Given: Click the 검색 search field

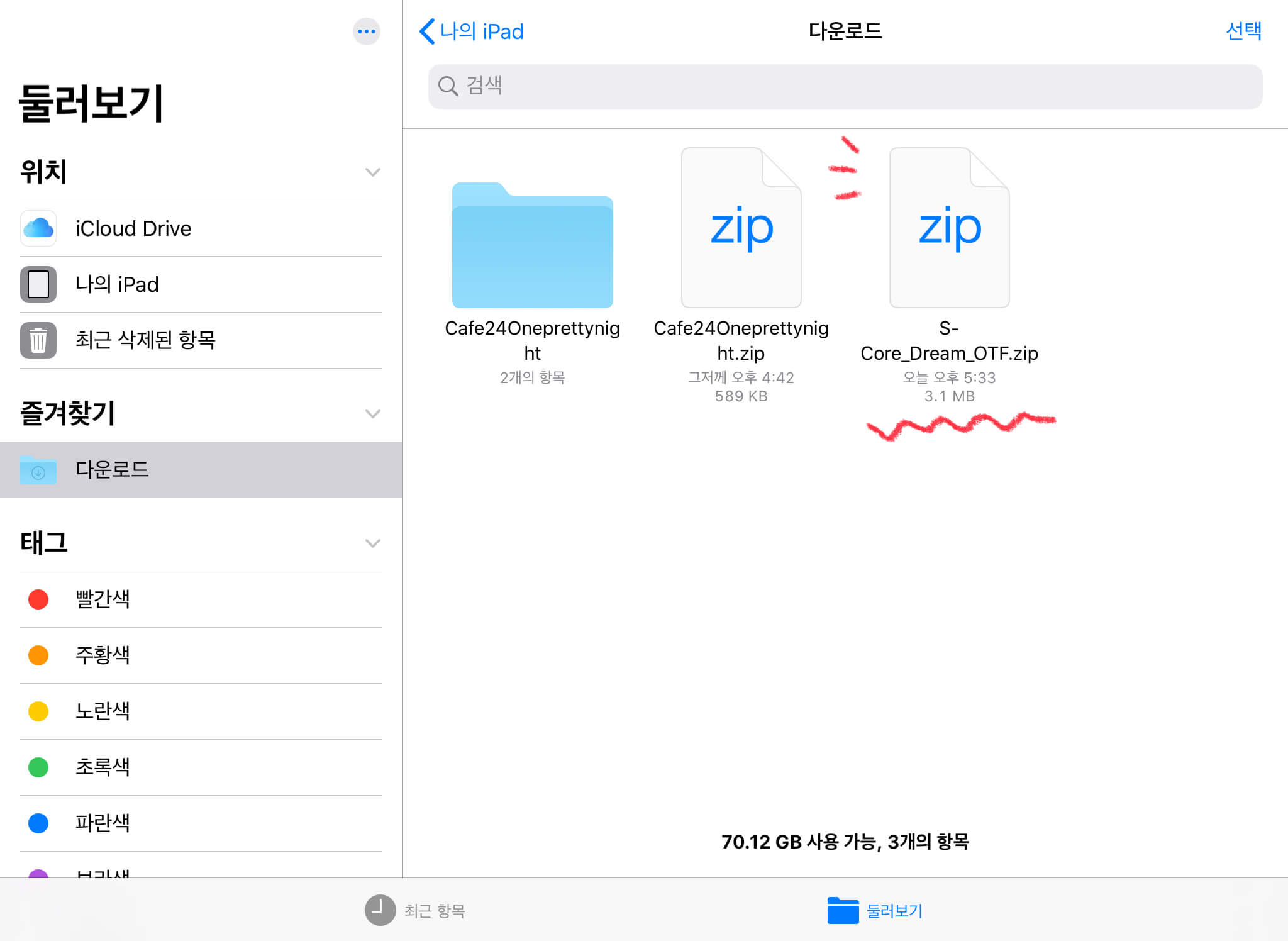Looking at the screenshot, I should point(845,86).
